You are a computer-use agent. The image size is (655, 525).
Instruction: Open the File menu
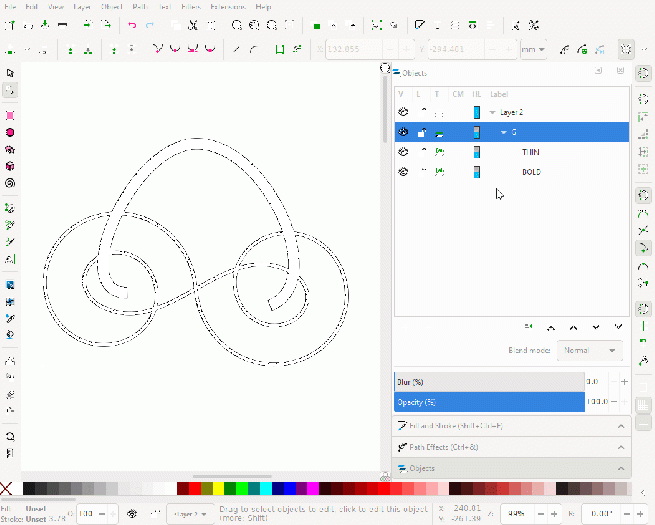click(8, 6)
